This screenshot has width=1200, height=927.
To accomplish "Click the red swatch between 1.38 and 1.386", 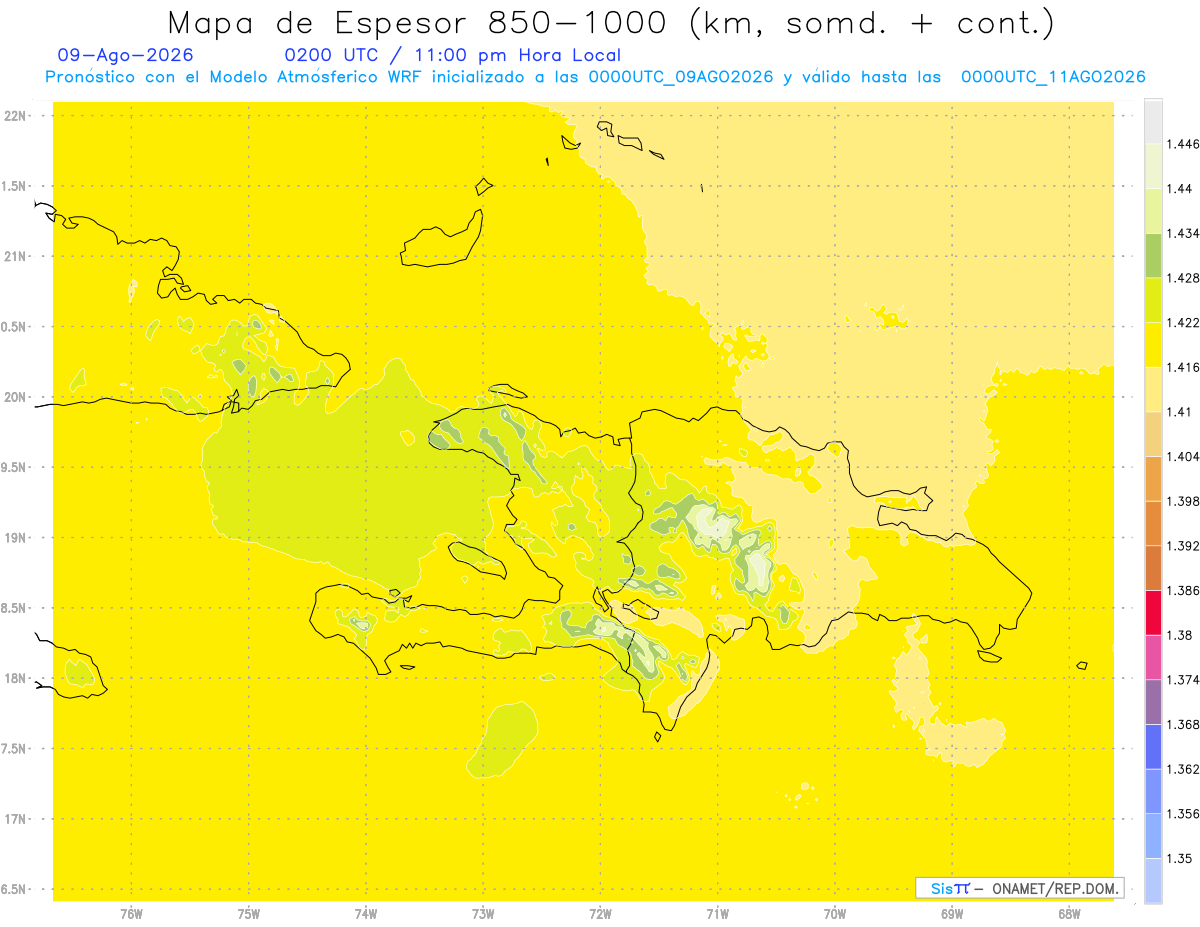I will click(x=1153, y=613).
